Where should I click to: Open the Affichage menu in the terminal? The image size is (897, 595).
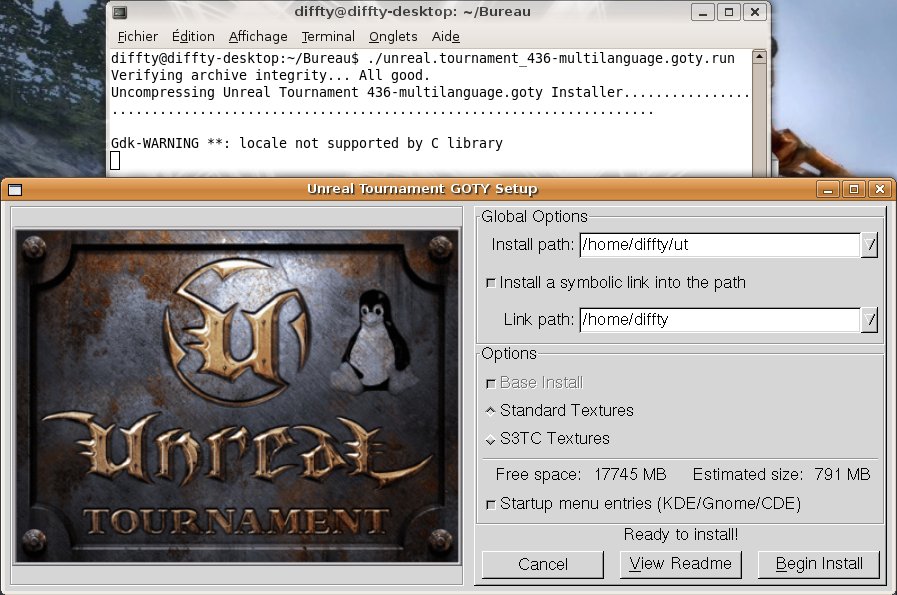pos(258,37)
